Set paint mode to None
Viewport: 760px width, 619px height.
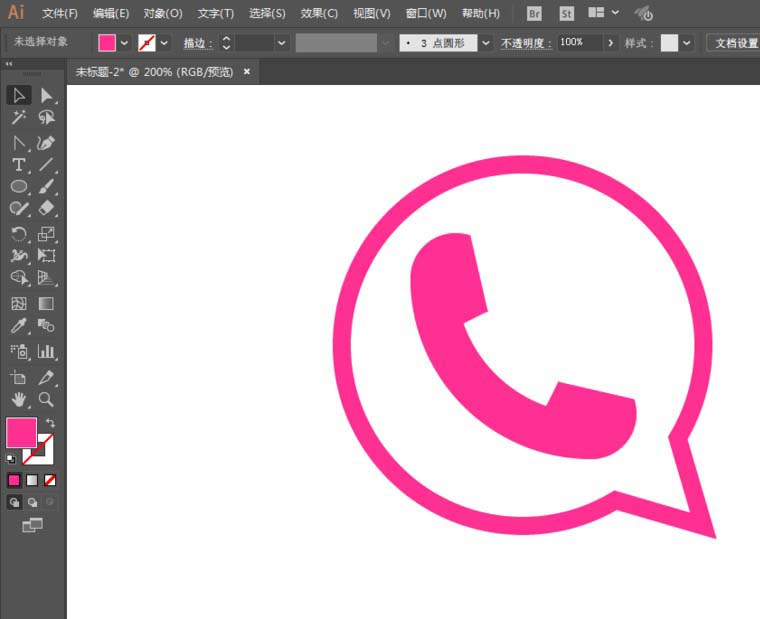(49, 480)
